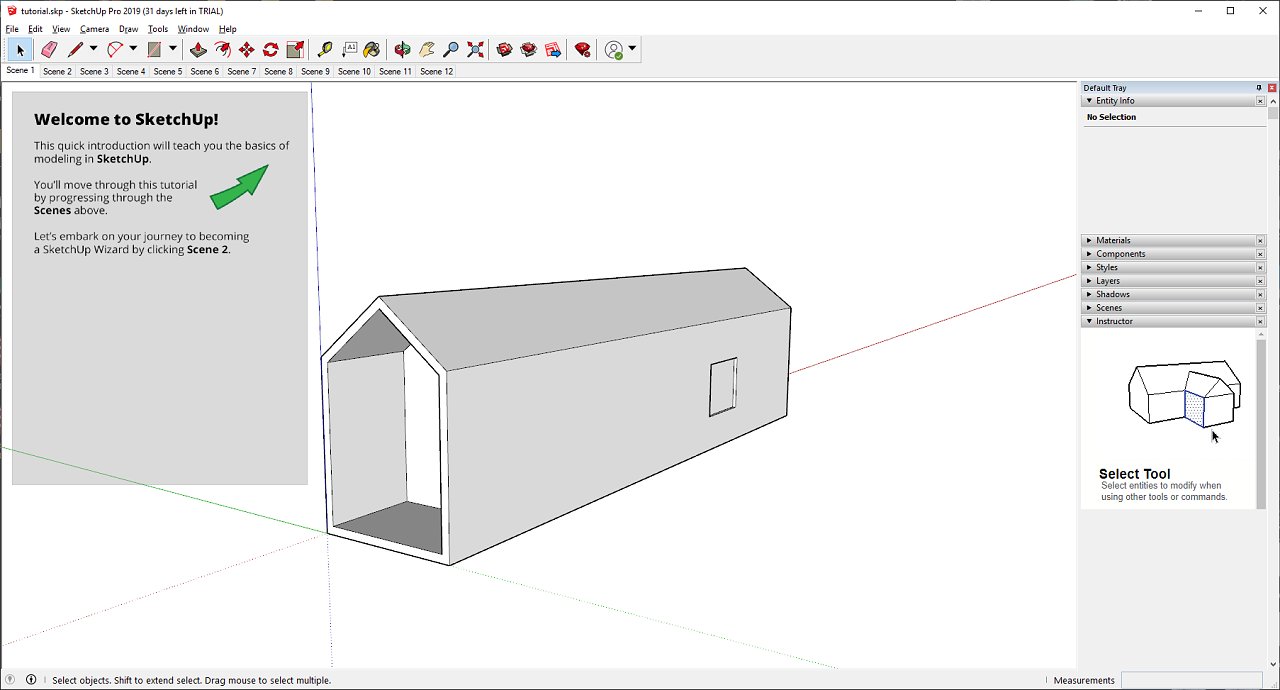This screenshot has height=690, width=1280.
Task: Switch to the Scene 2 tab
Action: point(57,72)
